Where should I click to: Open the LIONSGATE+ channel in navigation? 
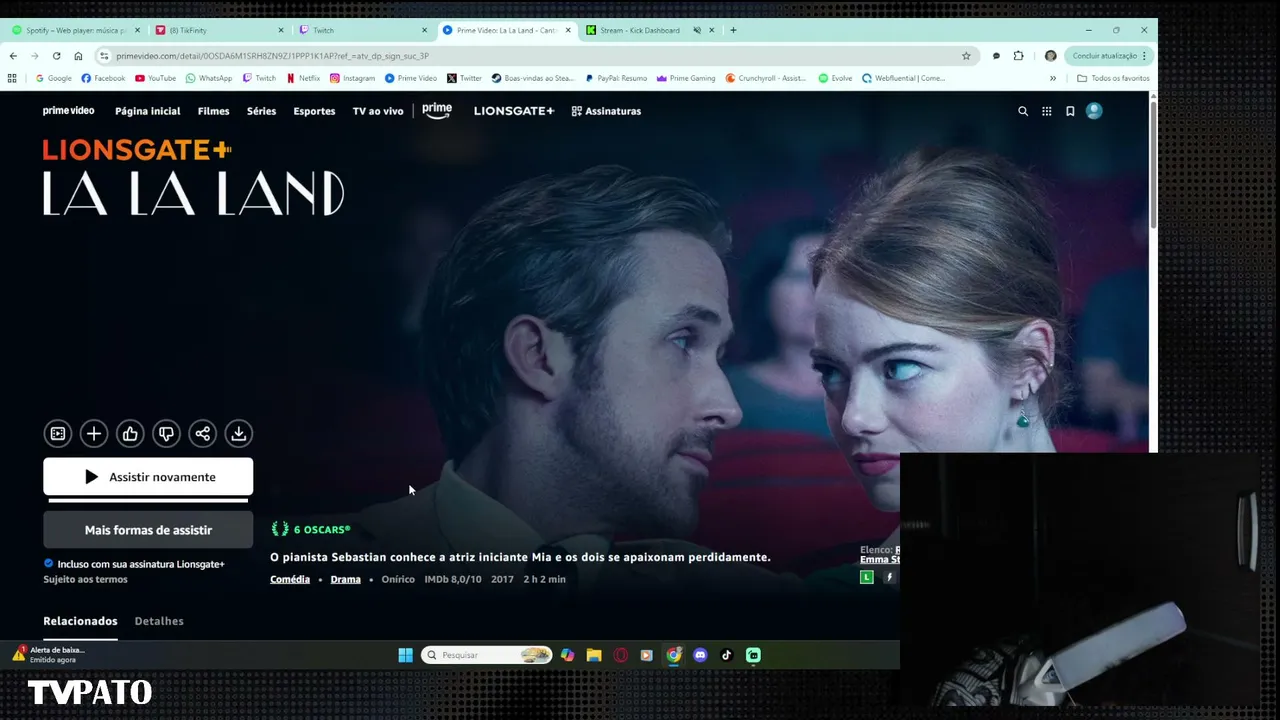(x=514, y=111)
